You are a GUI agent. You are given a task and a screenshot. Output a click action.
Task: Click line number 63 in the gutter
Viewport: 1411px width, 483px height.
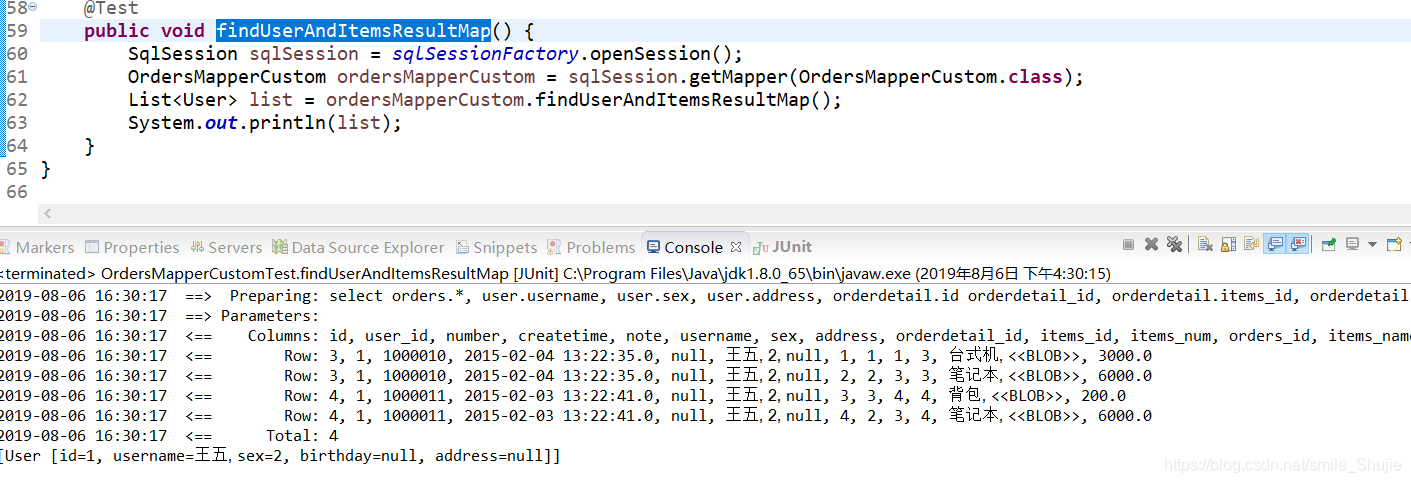tap(17, 123)
